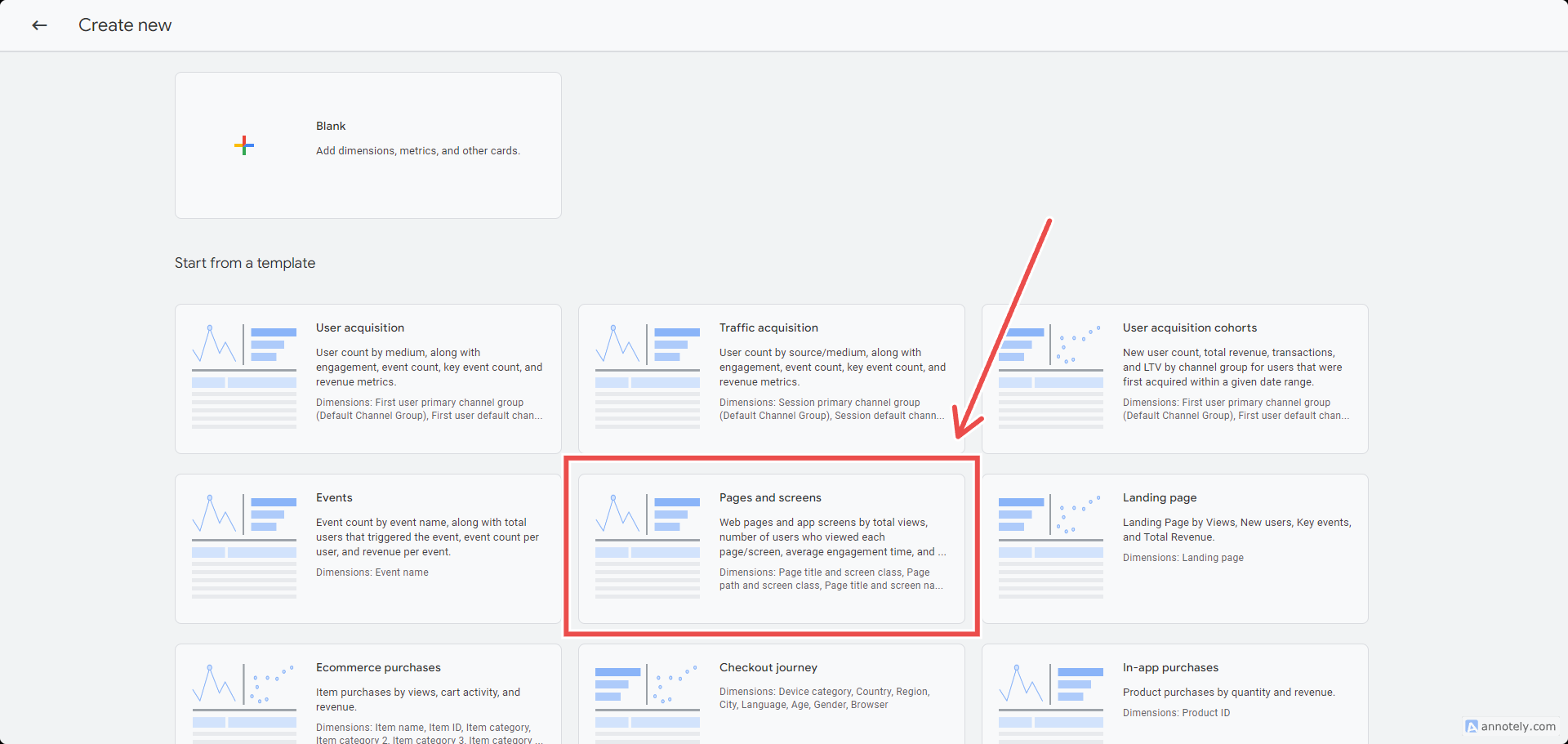The image size is (1568, 744).
Task: Open the Pages and screens title
Action: tap(770, 497)
